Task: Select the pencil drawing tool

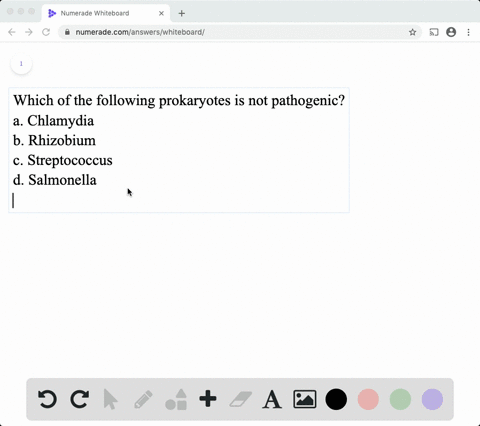Action: click(143, 399)
